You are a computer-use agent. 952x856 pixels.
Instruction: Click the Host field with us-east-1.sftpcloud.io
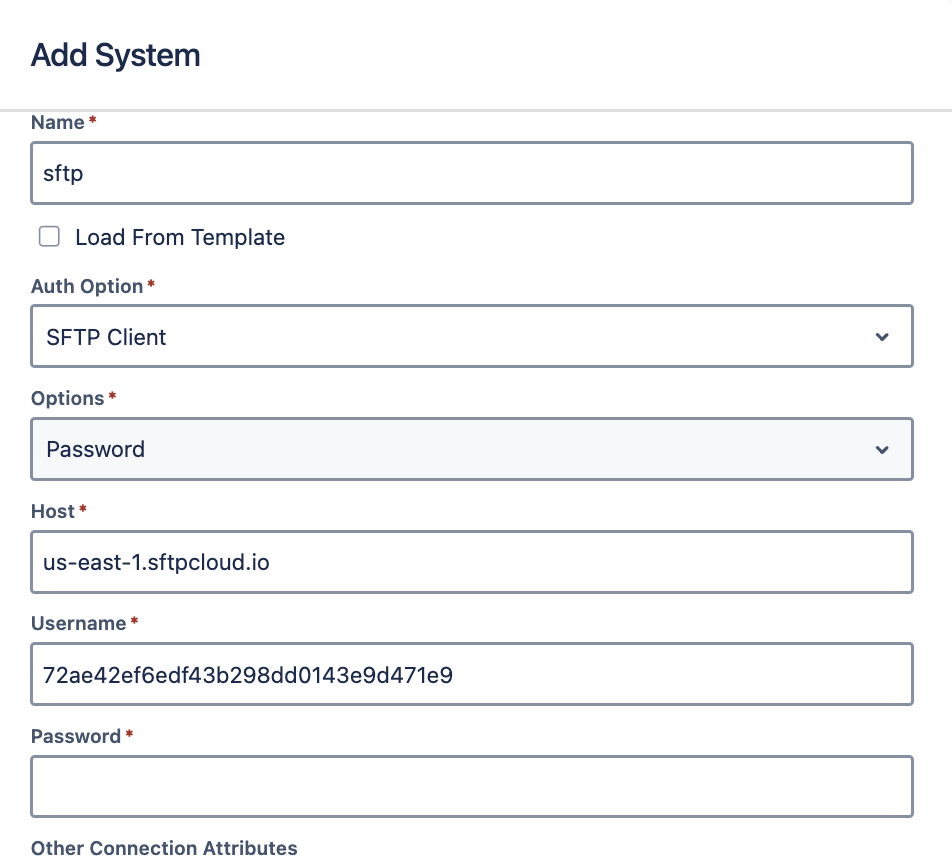472,562
